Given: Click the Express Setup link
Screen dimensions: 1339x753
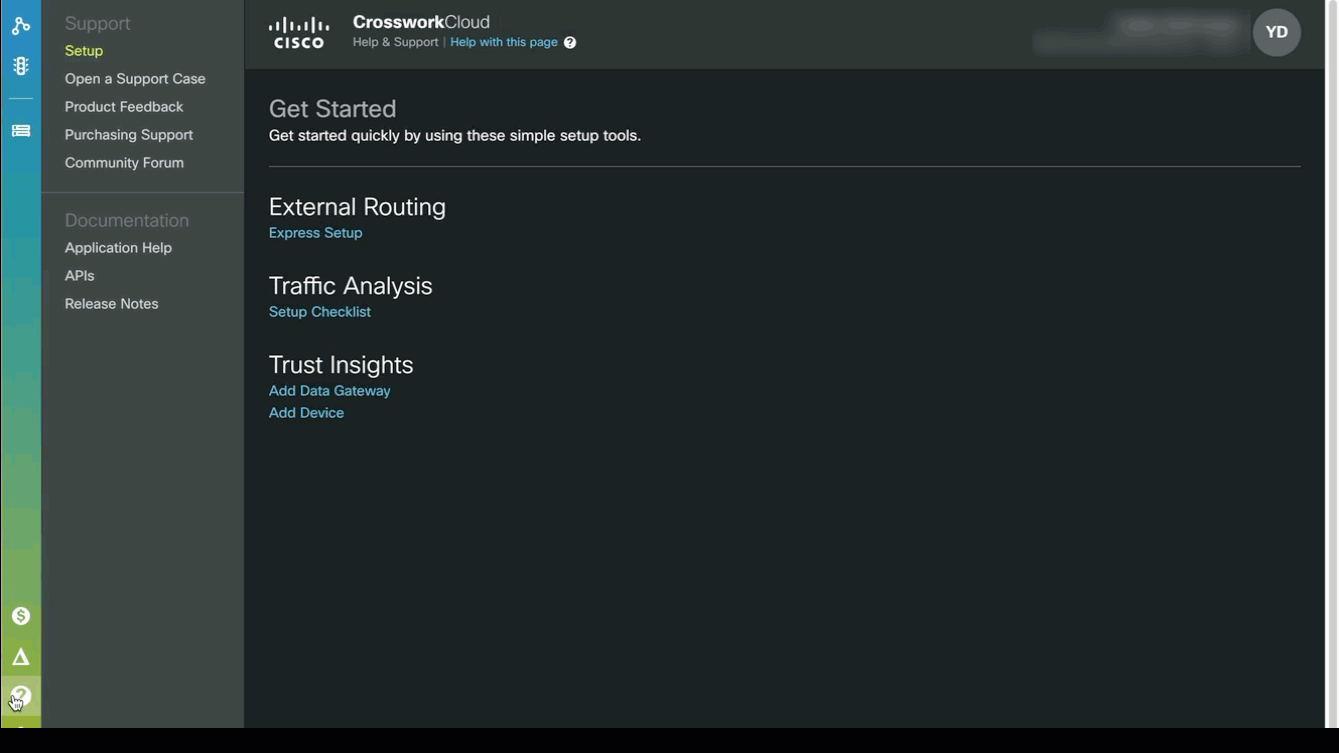Looking at the screenshot, I should [x=316, y=233].
